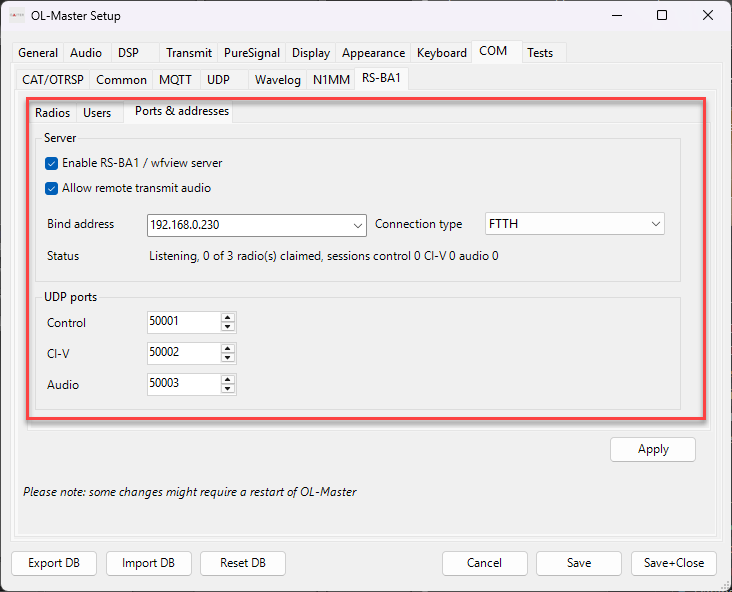Decrease the Control port value
This screenshot has width=732, height=592.
228,327
